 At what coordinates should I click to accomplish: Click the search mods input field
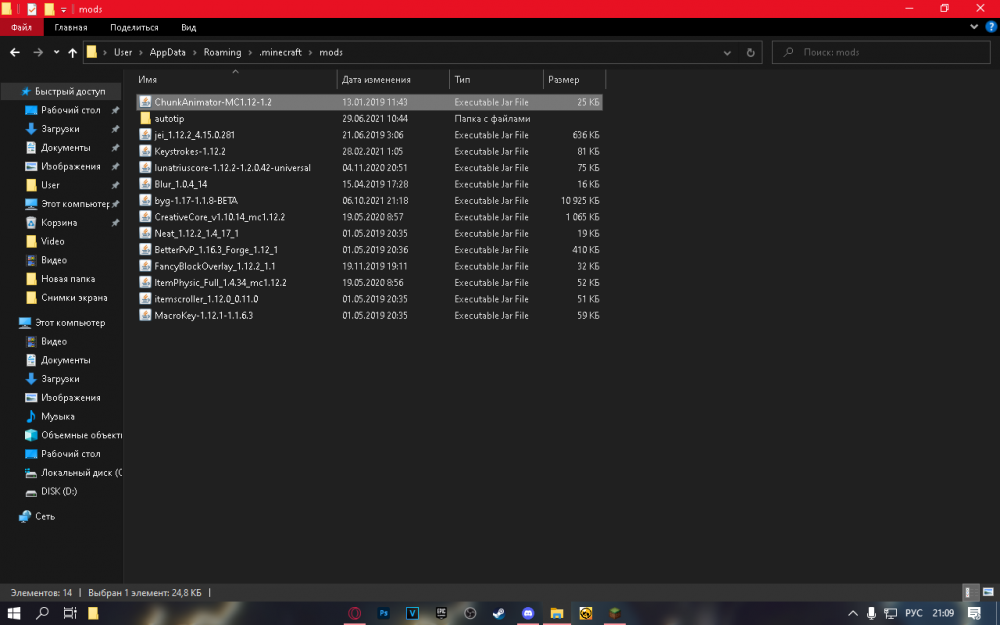point(881,52)
